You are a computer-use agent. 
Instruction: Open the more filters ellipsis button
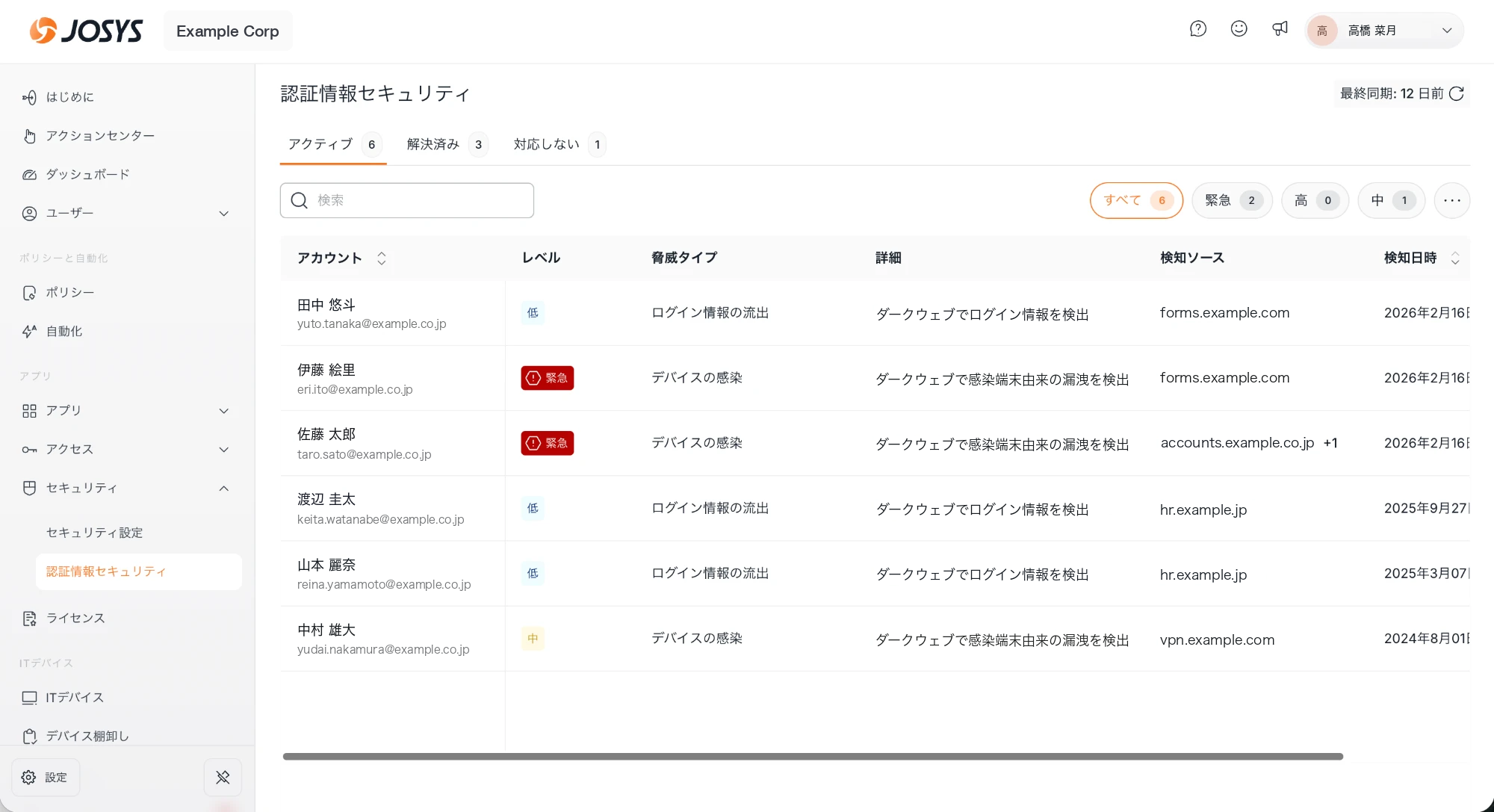[x=1452, y=201]
